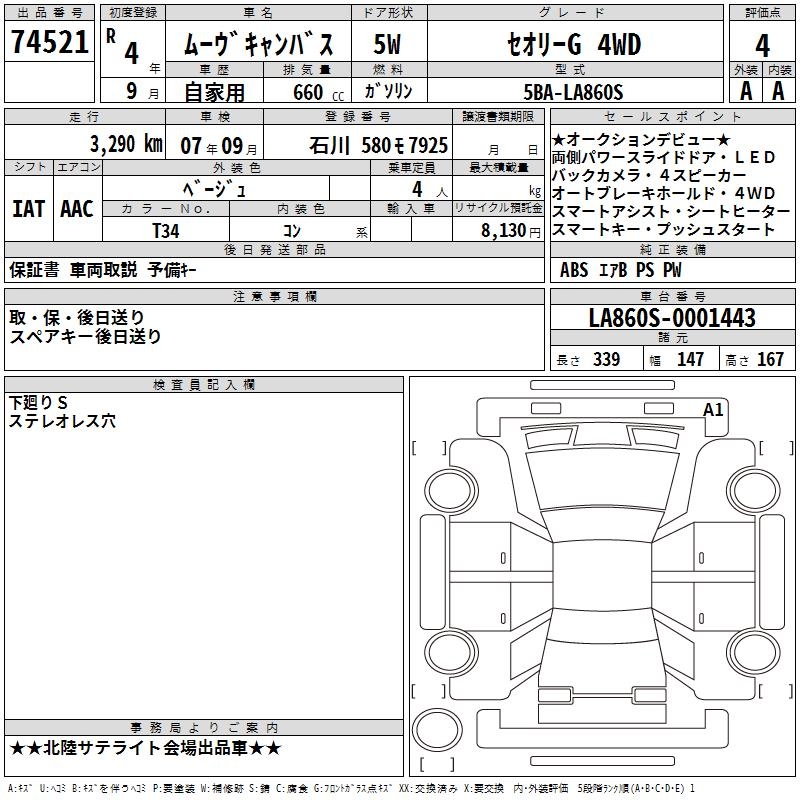Viewport: 800px width, 800px height.
Task: Click the 北陸サテライト会場出品車 notice
Action: pos(145,748)
